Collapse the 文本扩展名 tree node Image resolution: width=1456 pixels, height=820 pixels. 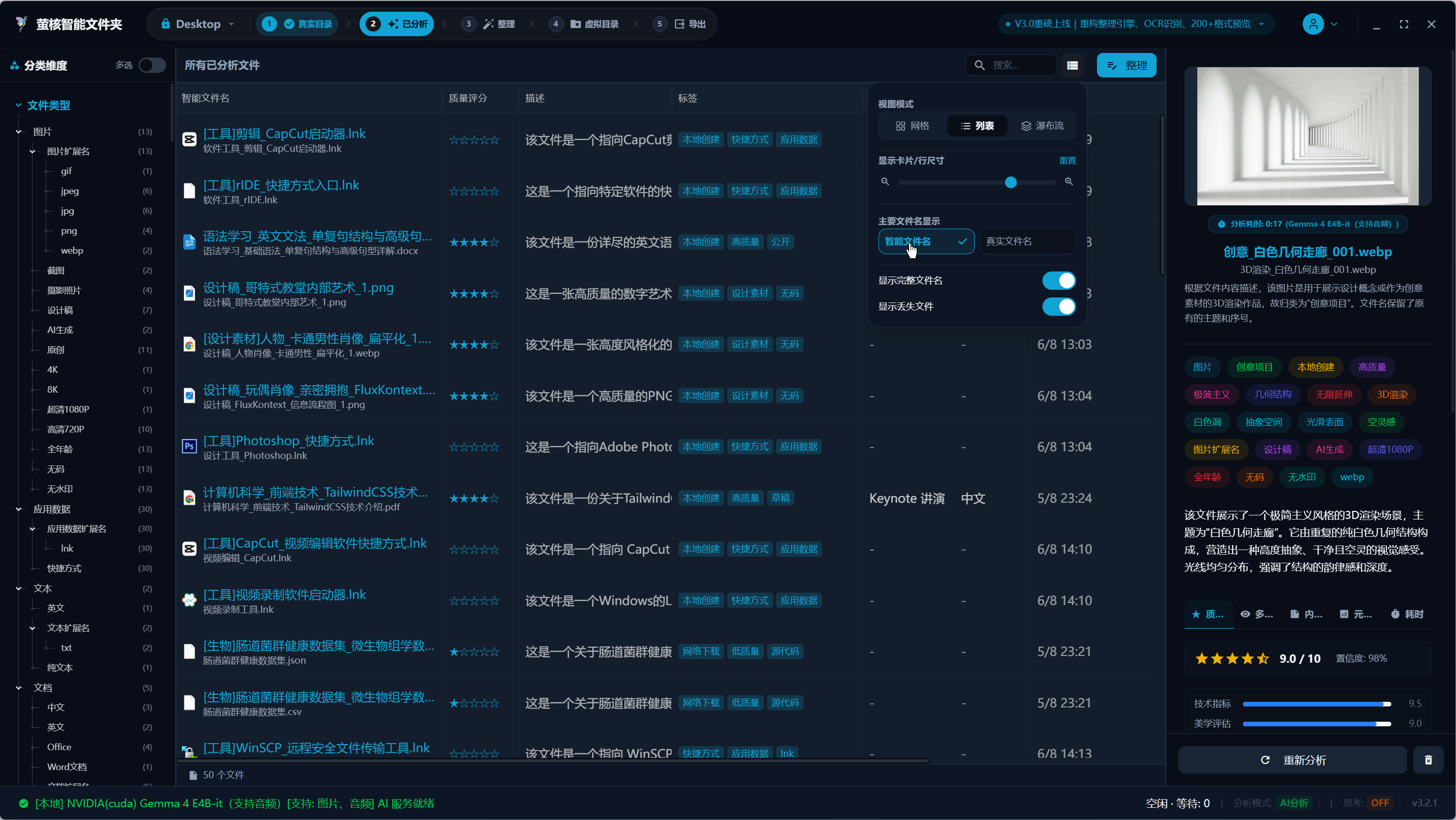coord(32,628)
